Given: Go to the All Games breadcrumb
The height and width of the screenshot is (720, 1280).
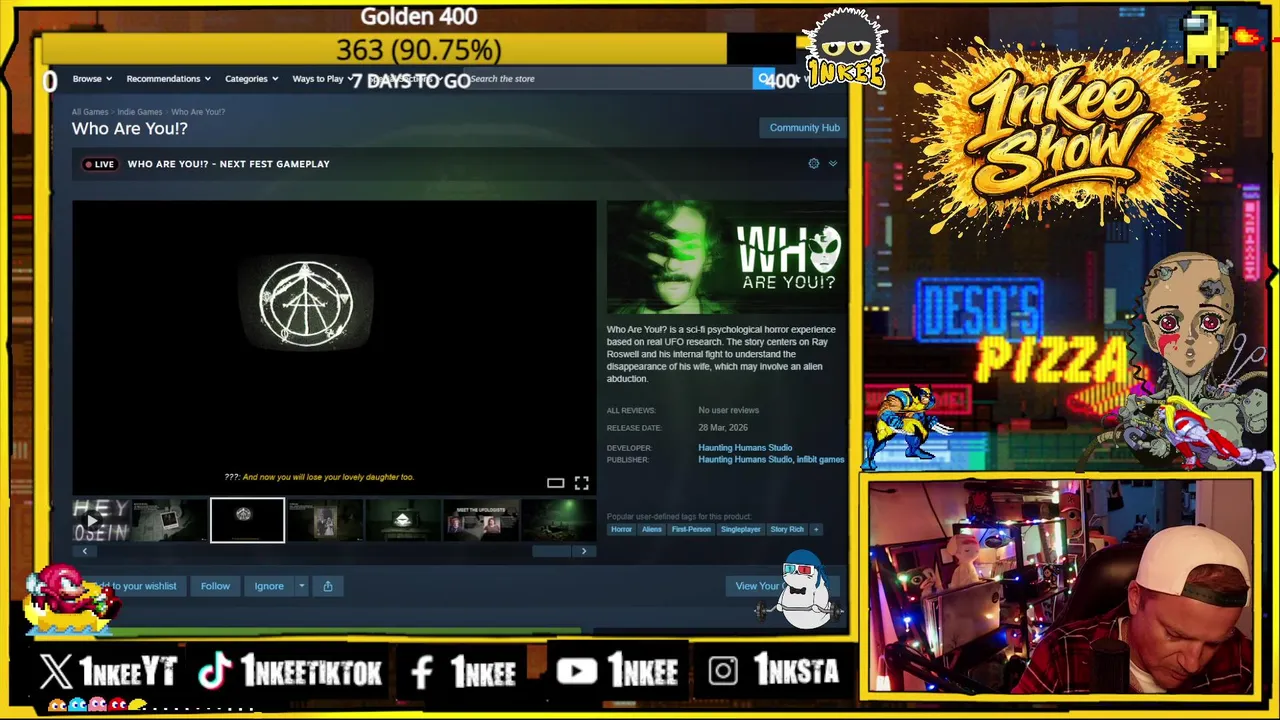Looking at the screenshot, I should pyautogui.click(x=90, y=112).
